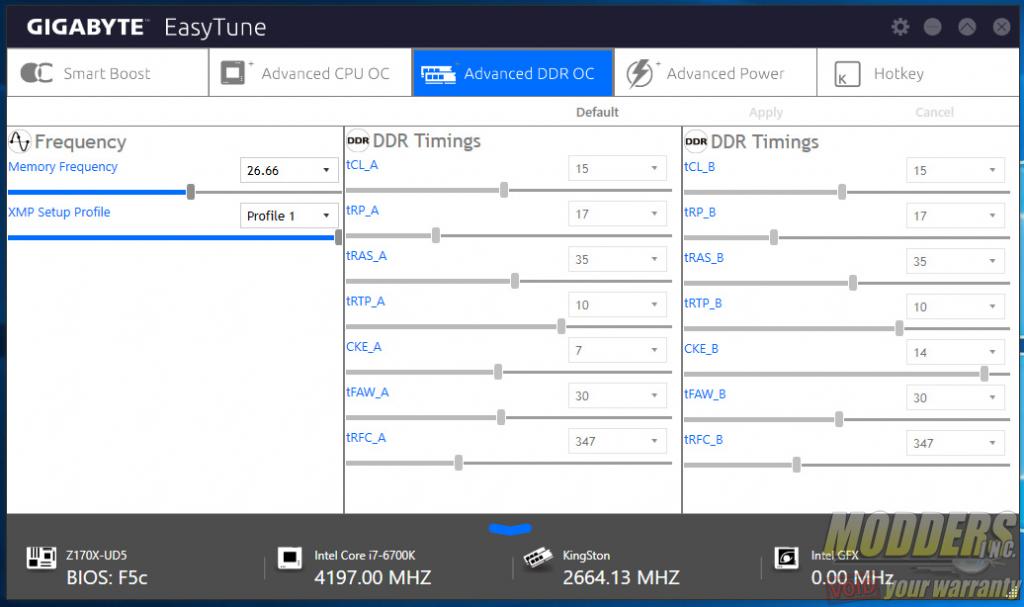Switch to the Advanced CPU OC tab
The image size is (1024, 607).
(310, 74)
